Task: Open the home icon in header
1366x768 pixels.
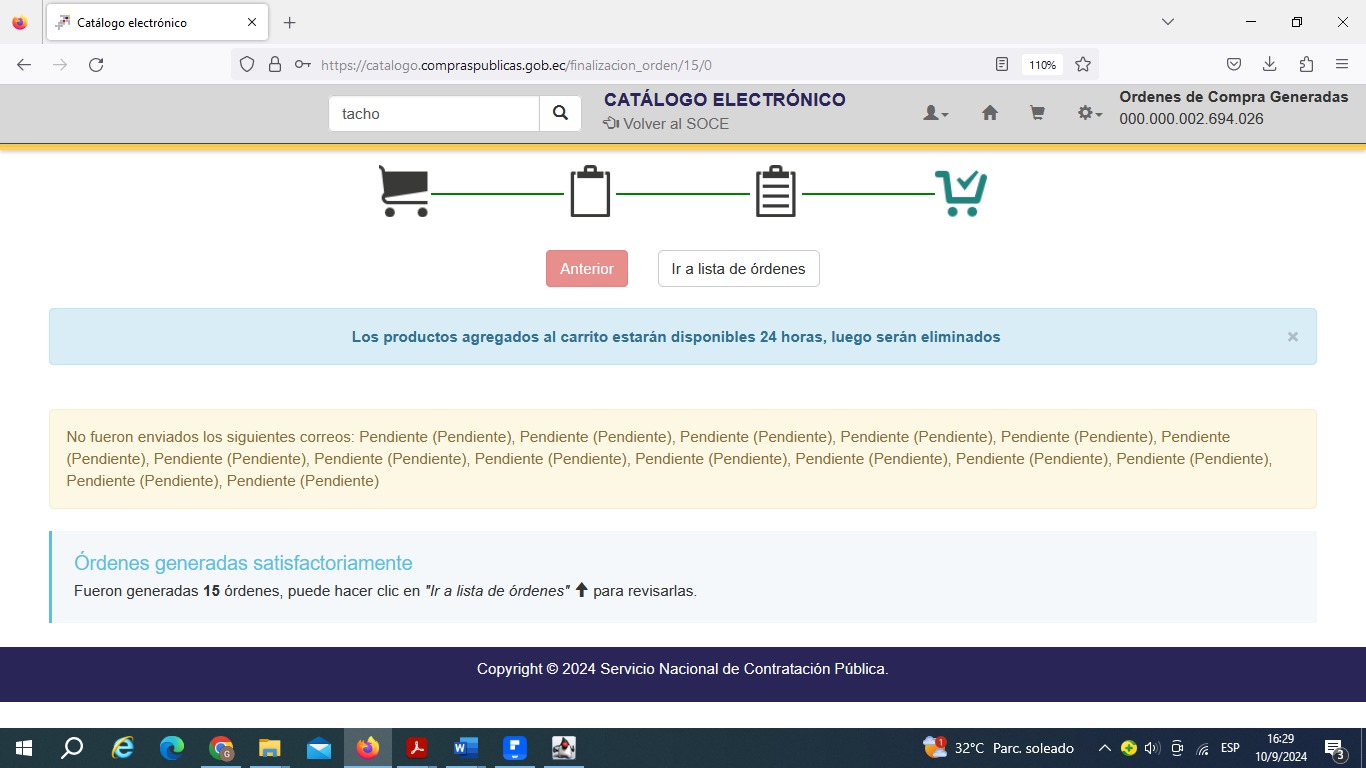Action: pyautogui.click(x=989, y=114)
